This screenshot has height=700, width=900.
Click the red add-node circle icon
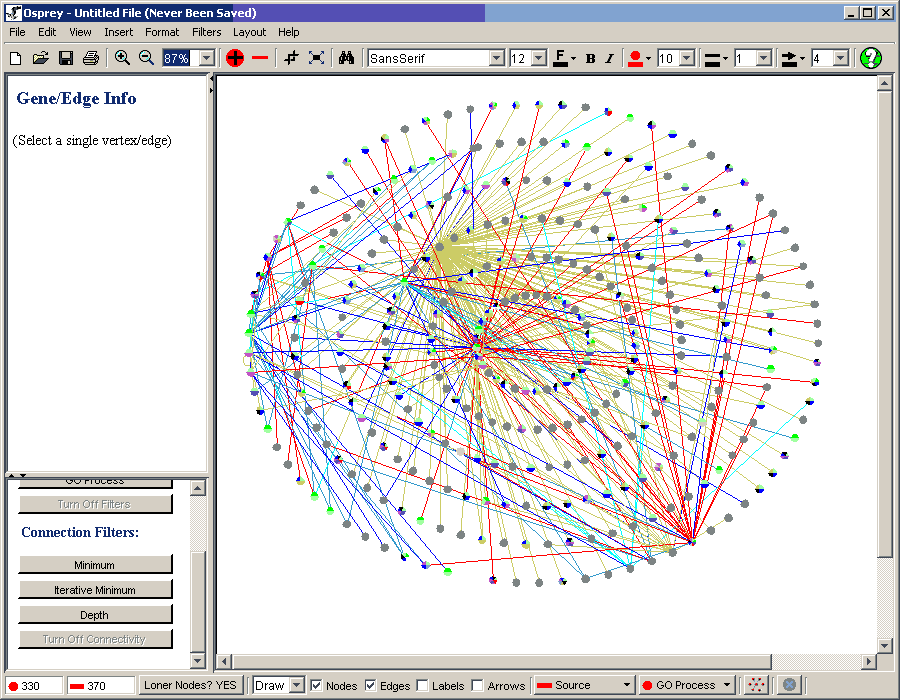coord(235,58)
